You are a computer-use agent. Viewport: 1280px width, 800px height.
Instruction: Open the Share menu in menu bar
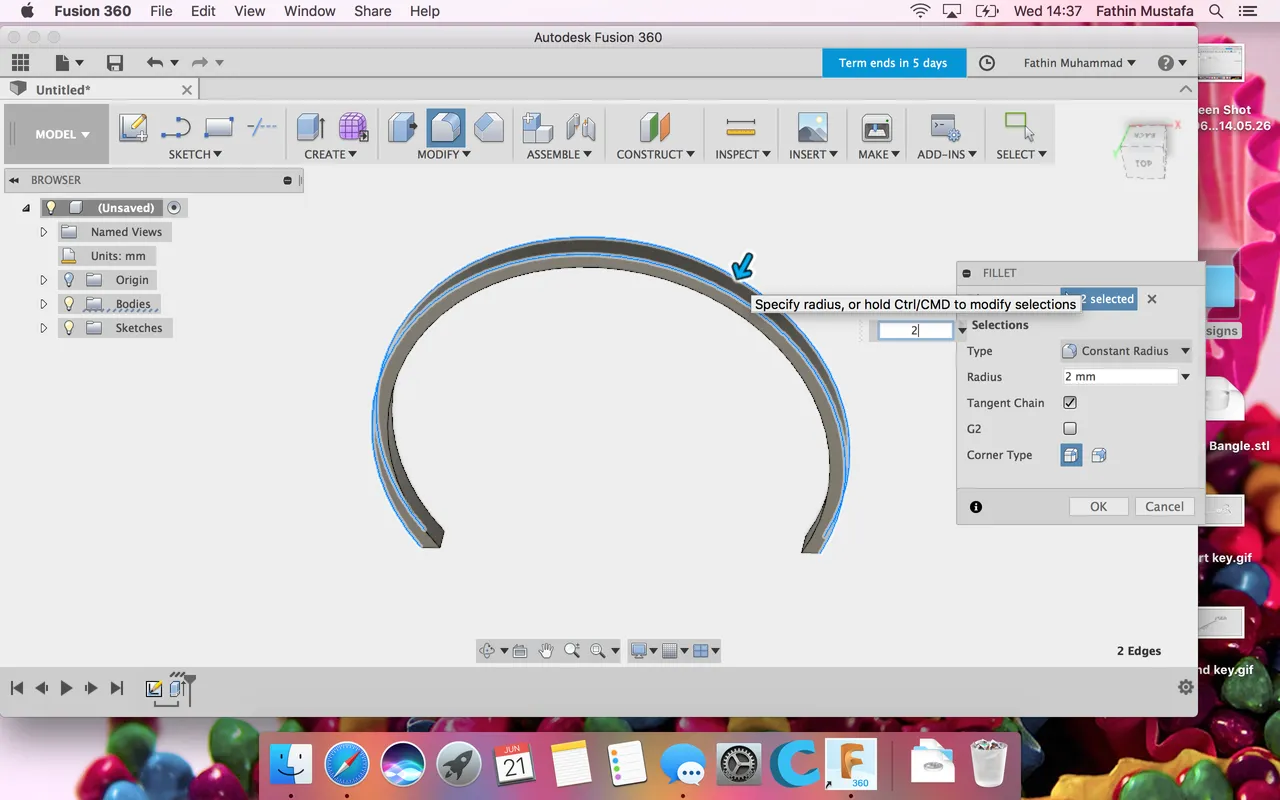(x=372, y=11)
